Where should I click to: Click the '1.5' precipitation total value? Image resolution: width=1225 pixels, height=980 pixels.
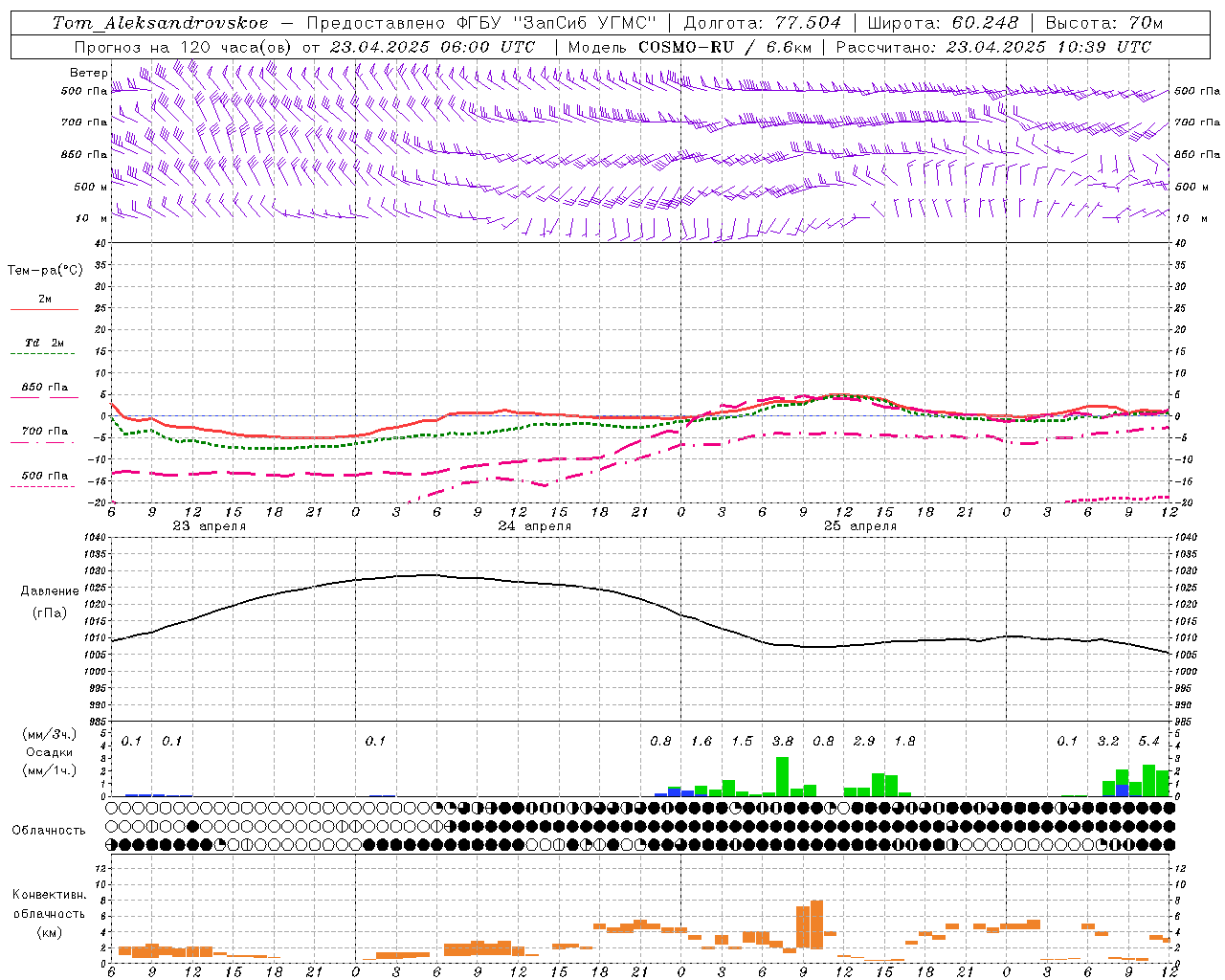click(x=742, y=741)
